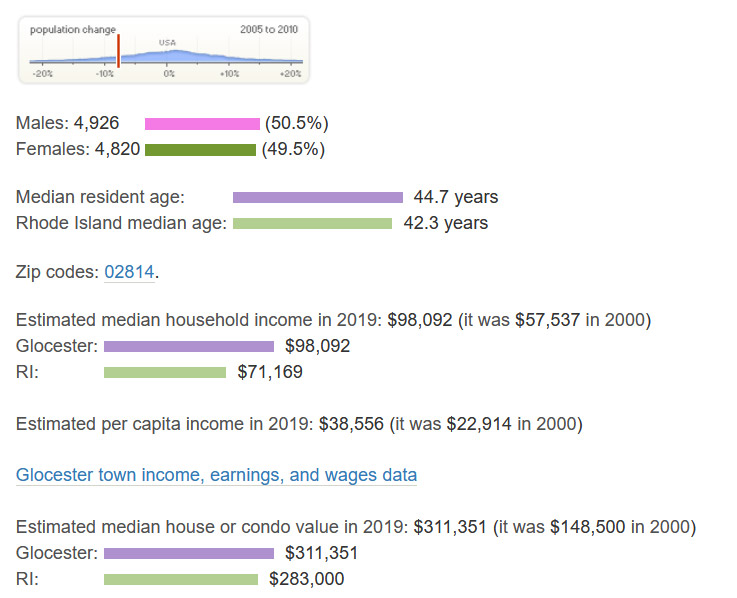737x598 pixels.
Task: Click the dark green Females bar
Action: pos(200,150)
